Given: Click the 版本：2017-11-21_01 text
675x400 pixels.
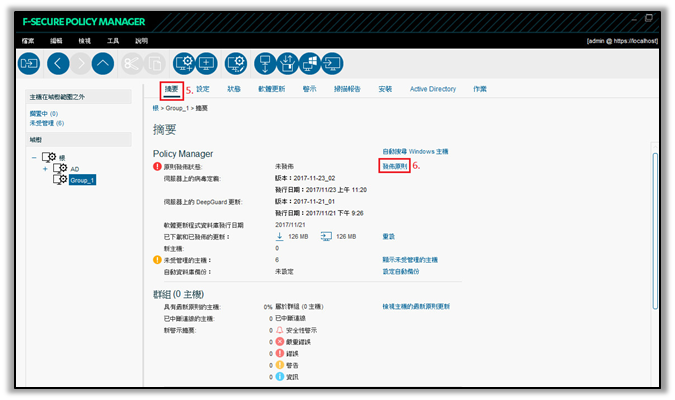Looking at the screenshot, I should point(305,201).
